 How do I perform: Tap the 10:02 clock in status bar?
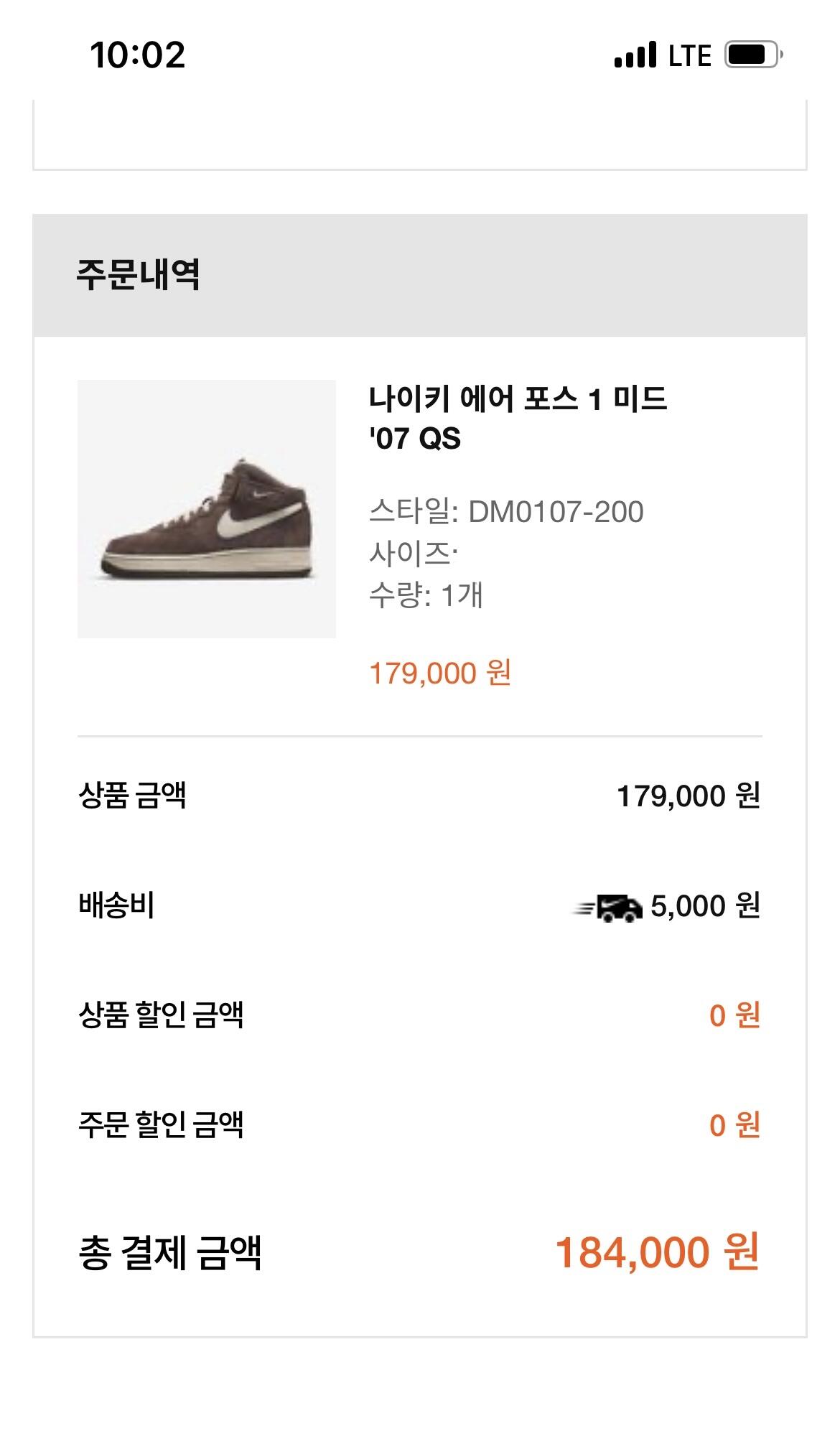point(138,55)
